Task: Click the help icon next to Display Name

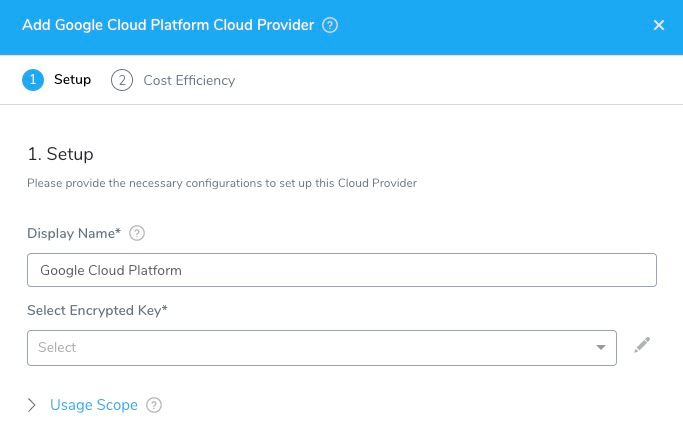Action: (137, 233)
